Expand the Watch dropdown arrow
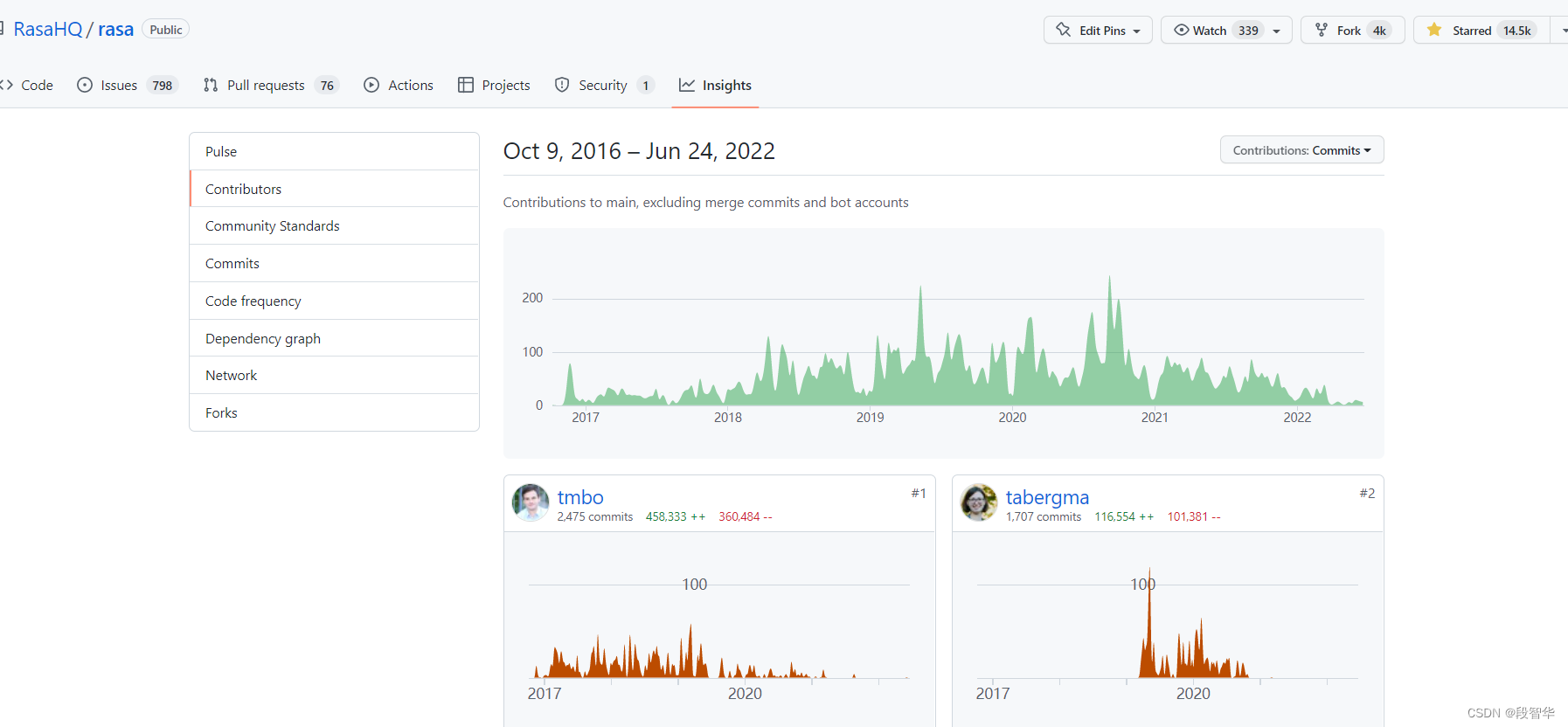The image size is (1568, 727). pos(1277,31)
